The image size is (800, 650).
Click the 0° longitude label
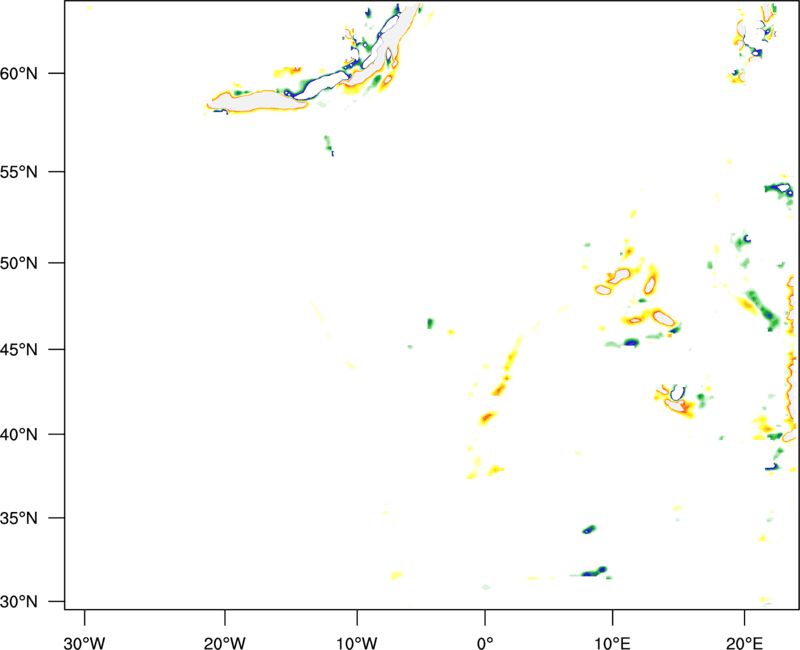pos(485,643)
